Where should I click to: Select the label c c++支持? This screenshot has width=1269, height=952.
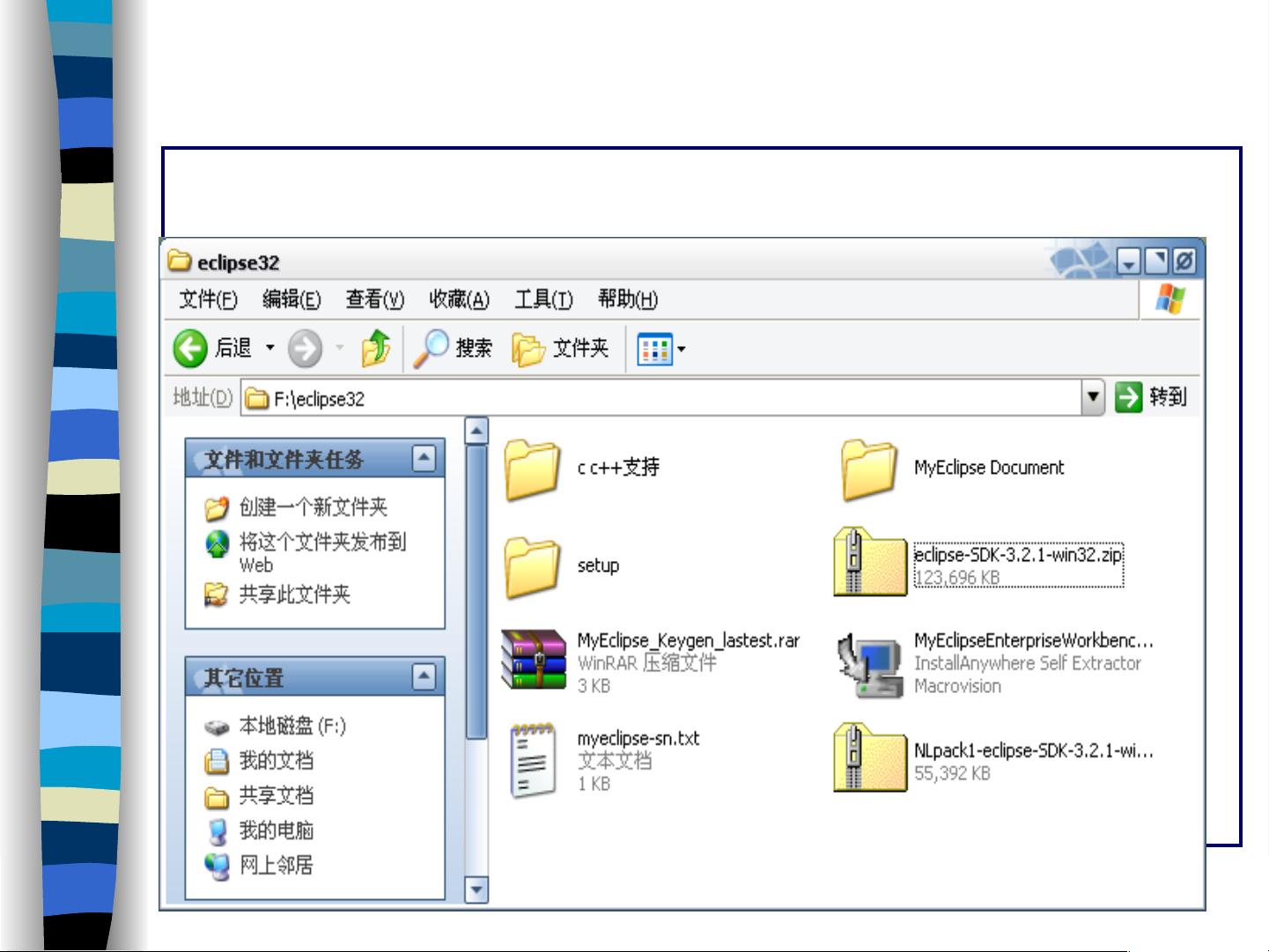[618, 468]
